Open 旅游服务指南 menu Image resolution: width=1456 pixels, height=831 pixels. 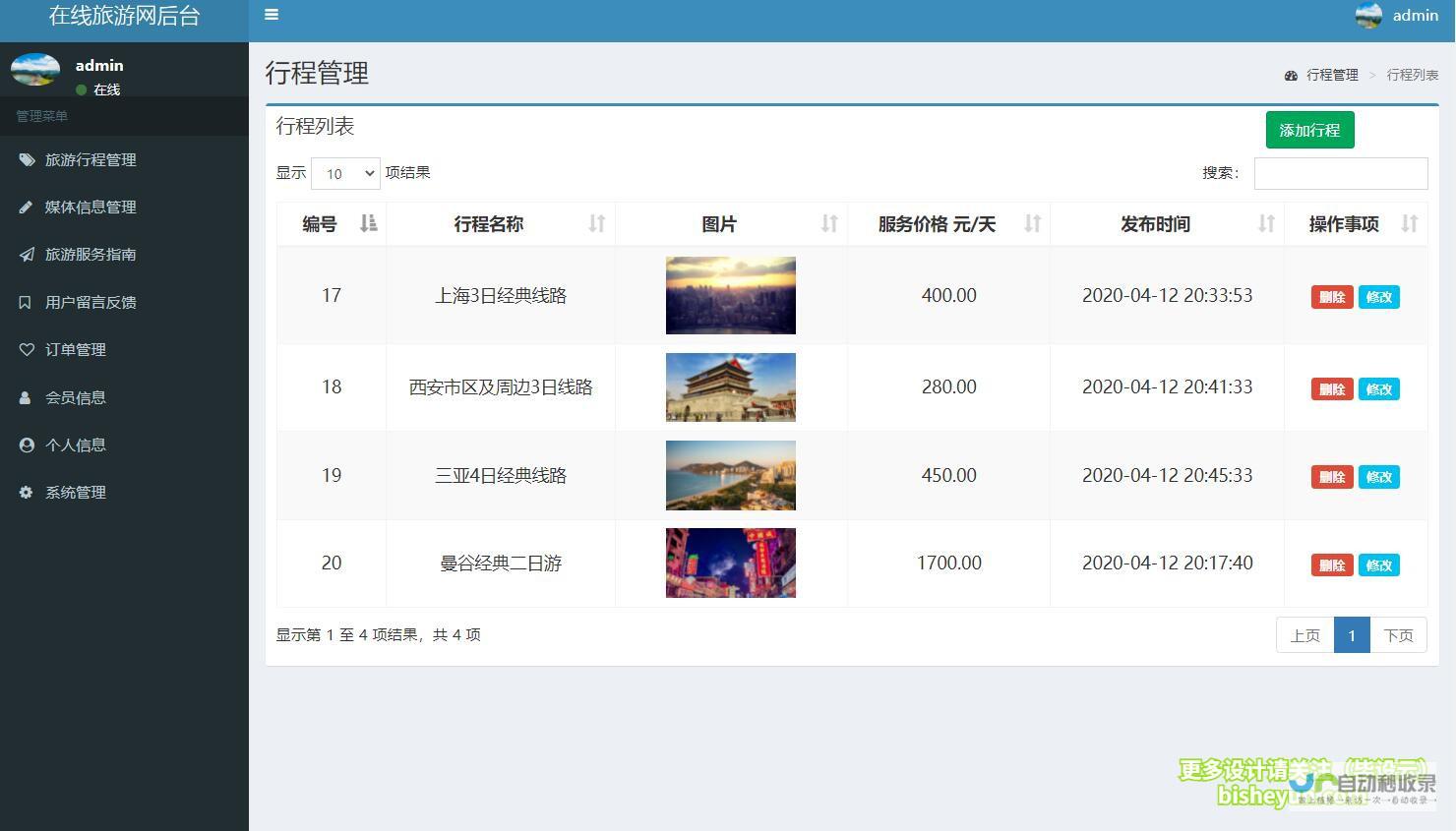124,254
